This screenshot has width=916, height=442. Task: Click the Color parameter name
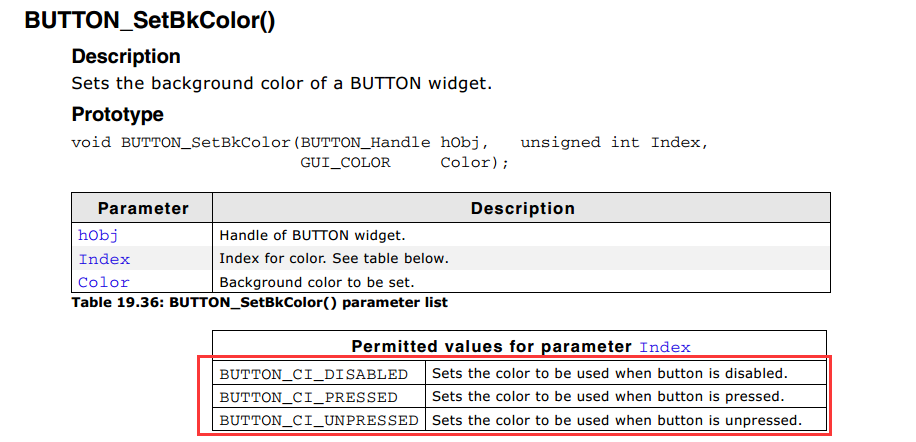pyautogui.click(x=103, y=282)
